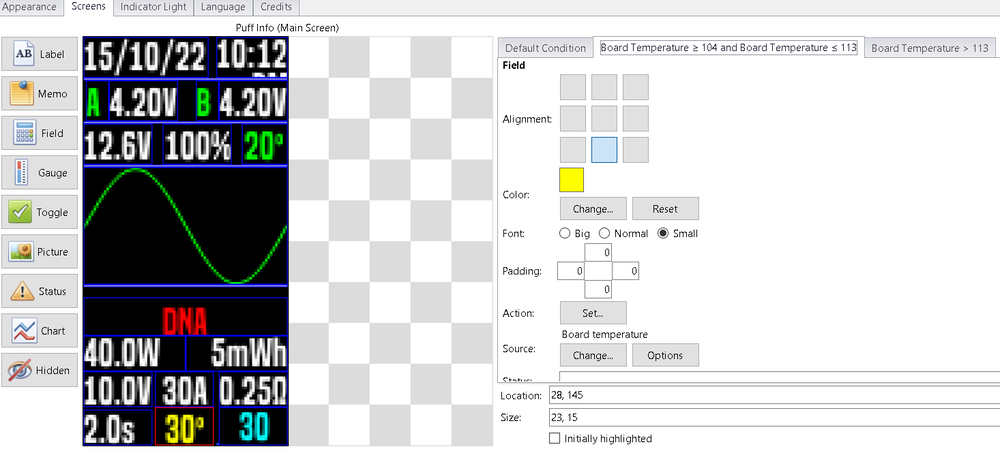The width and height of the screenshot is (1000, 449).
Task: Click the left padding input
Action: click(571, 271)
